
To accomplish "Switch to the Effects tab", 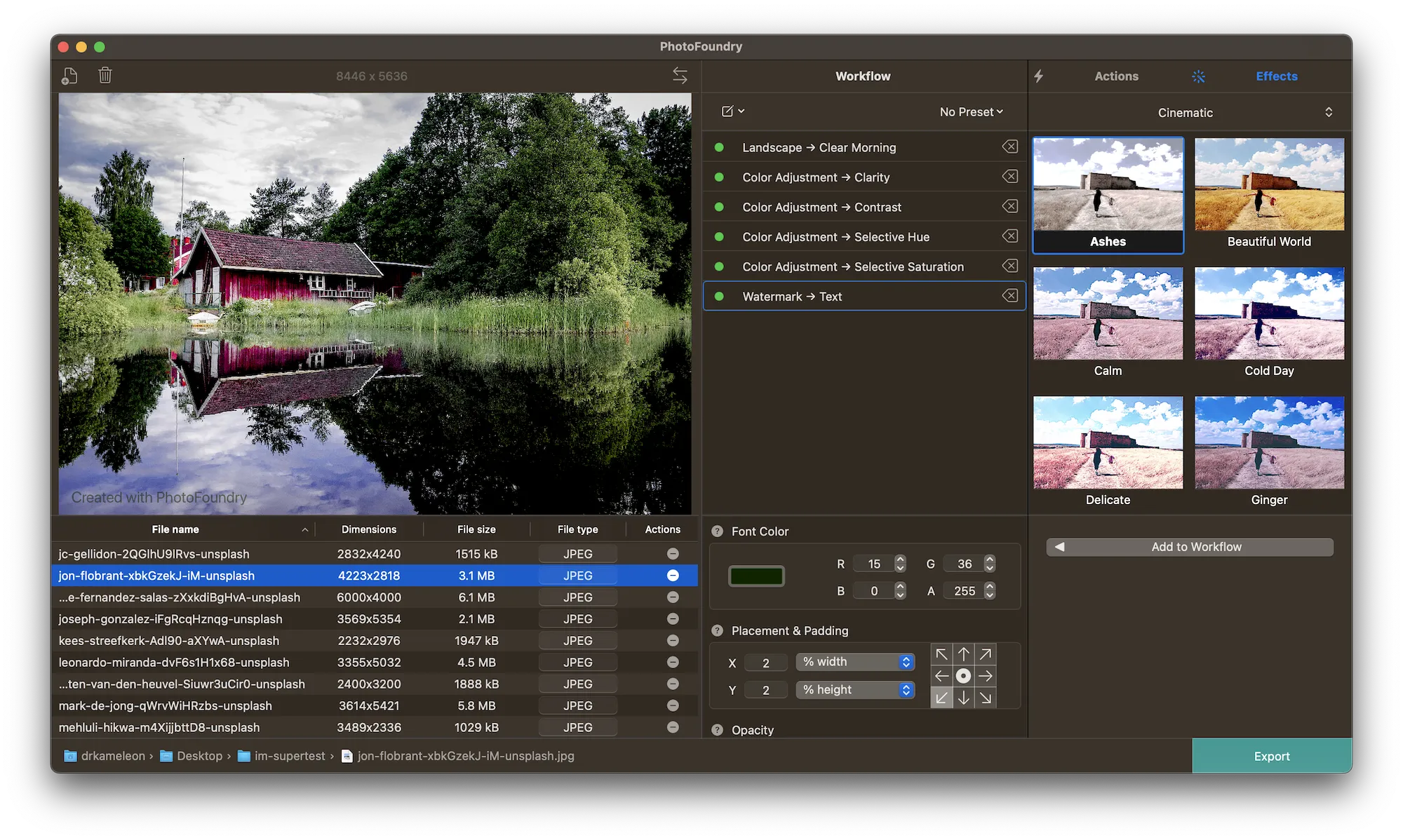I will point(1276,76).
